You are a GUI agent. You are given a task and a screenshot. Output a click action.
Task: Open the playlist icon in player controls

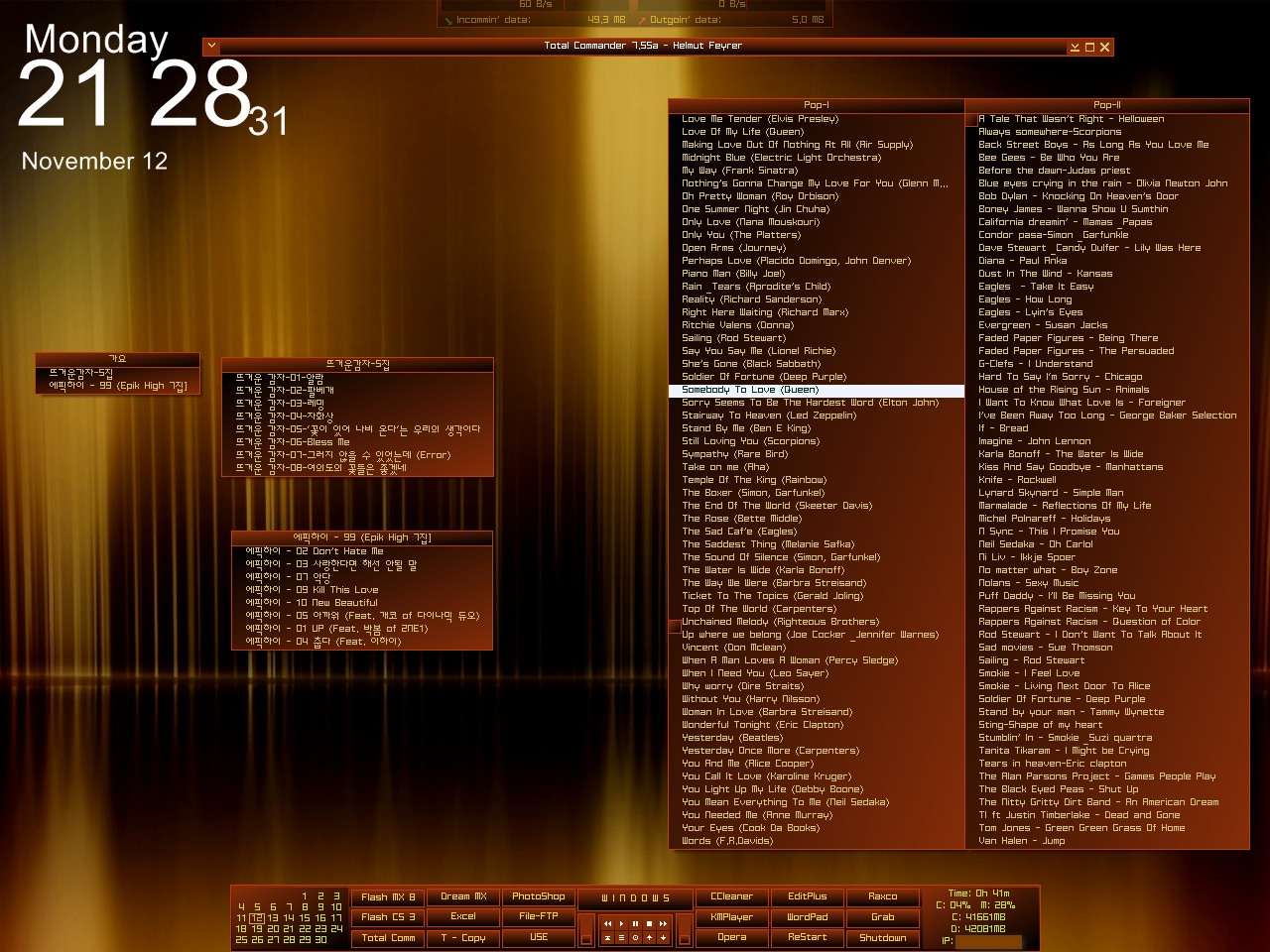click(621, 938)
